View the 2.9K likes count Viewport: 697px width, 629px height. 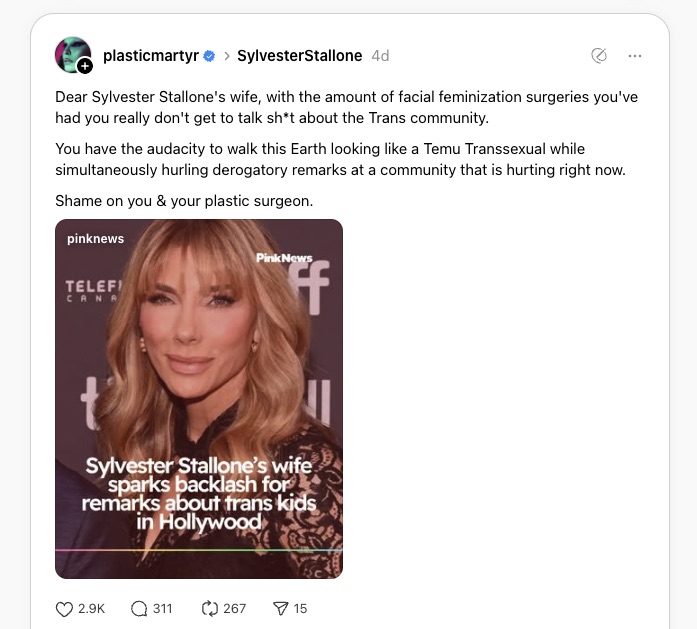click(x=92, y=609)
